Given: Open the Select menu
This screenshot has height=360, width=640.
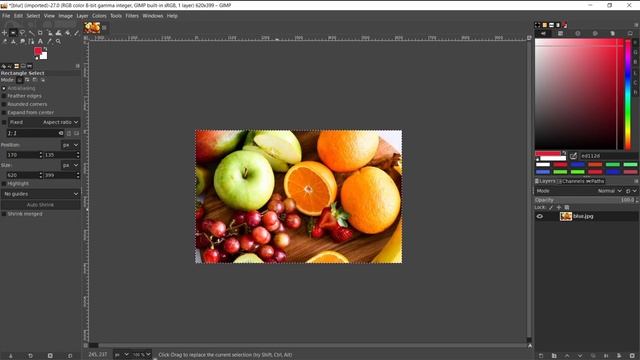Looking at the screenshot, I should point(33,16).
